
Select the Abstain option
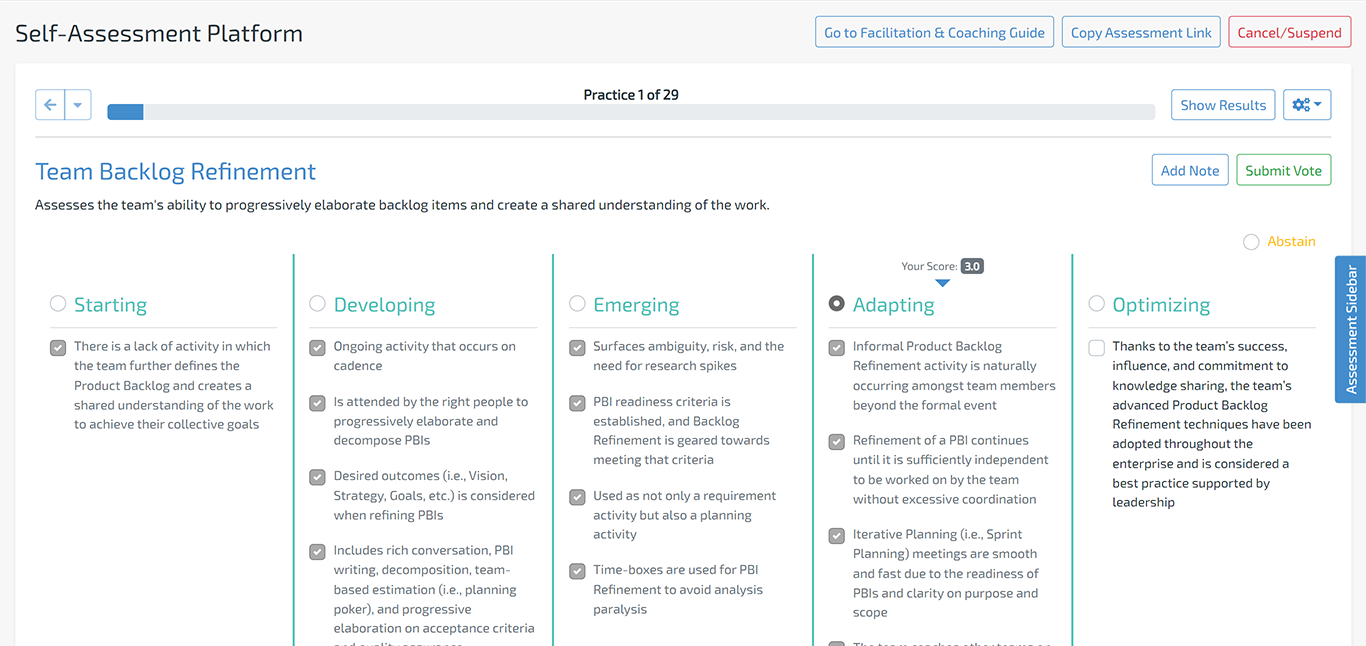point(1251,241)
